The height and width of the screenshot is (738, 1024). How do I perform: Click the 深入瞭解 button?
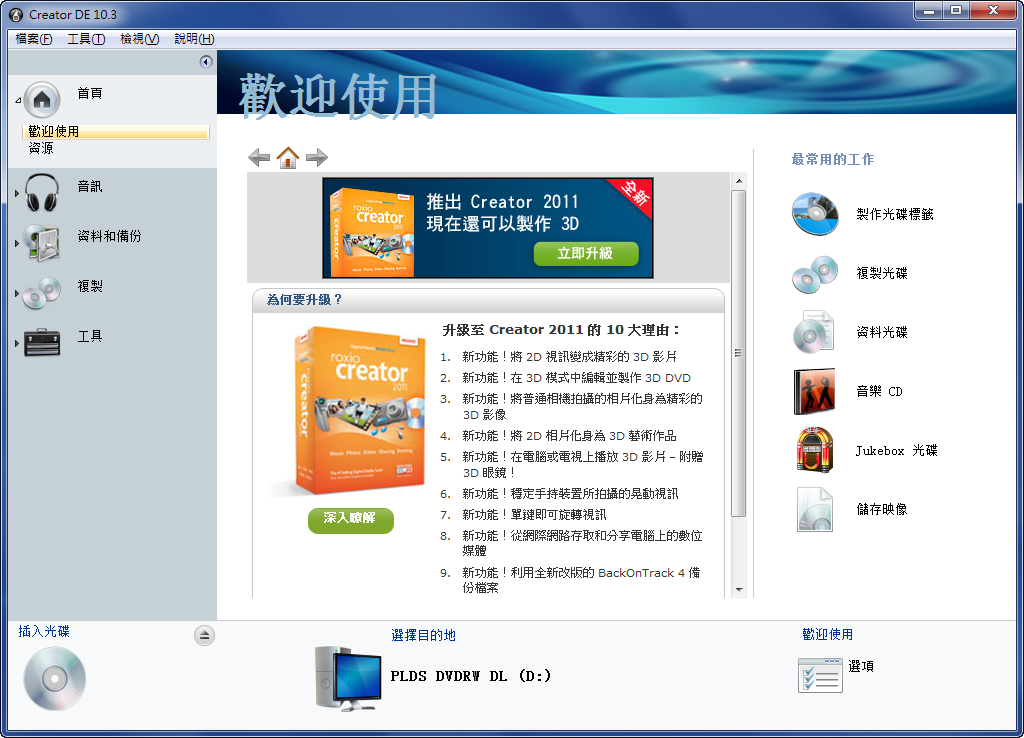(351, 520)
